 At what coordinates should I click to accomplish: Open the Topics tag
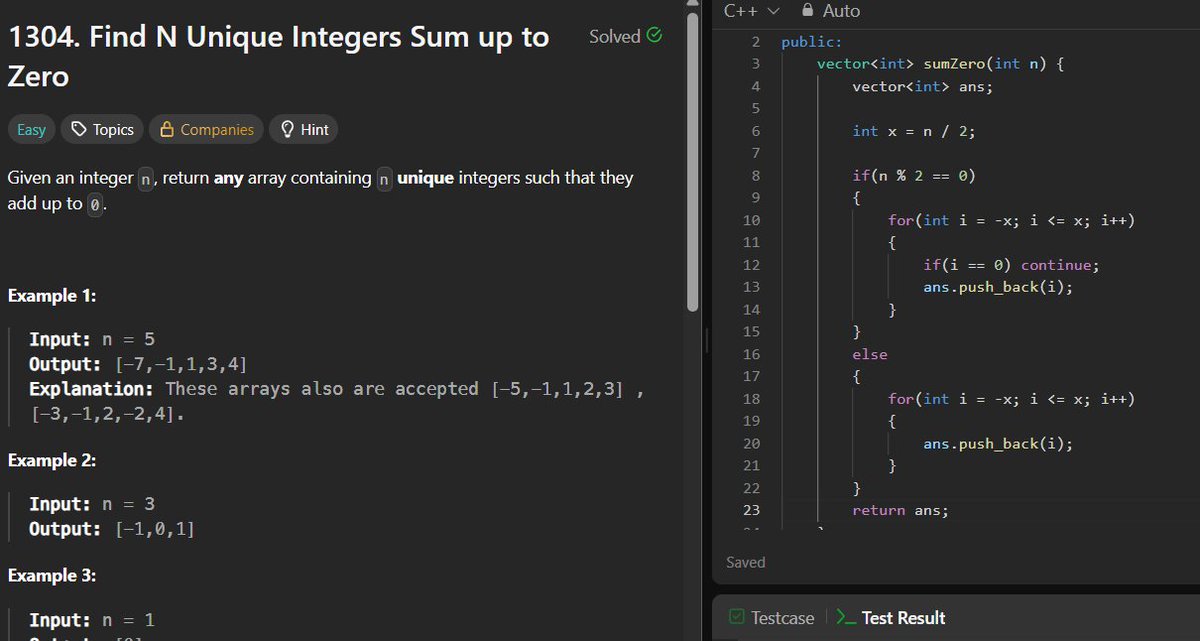(101, 129)
